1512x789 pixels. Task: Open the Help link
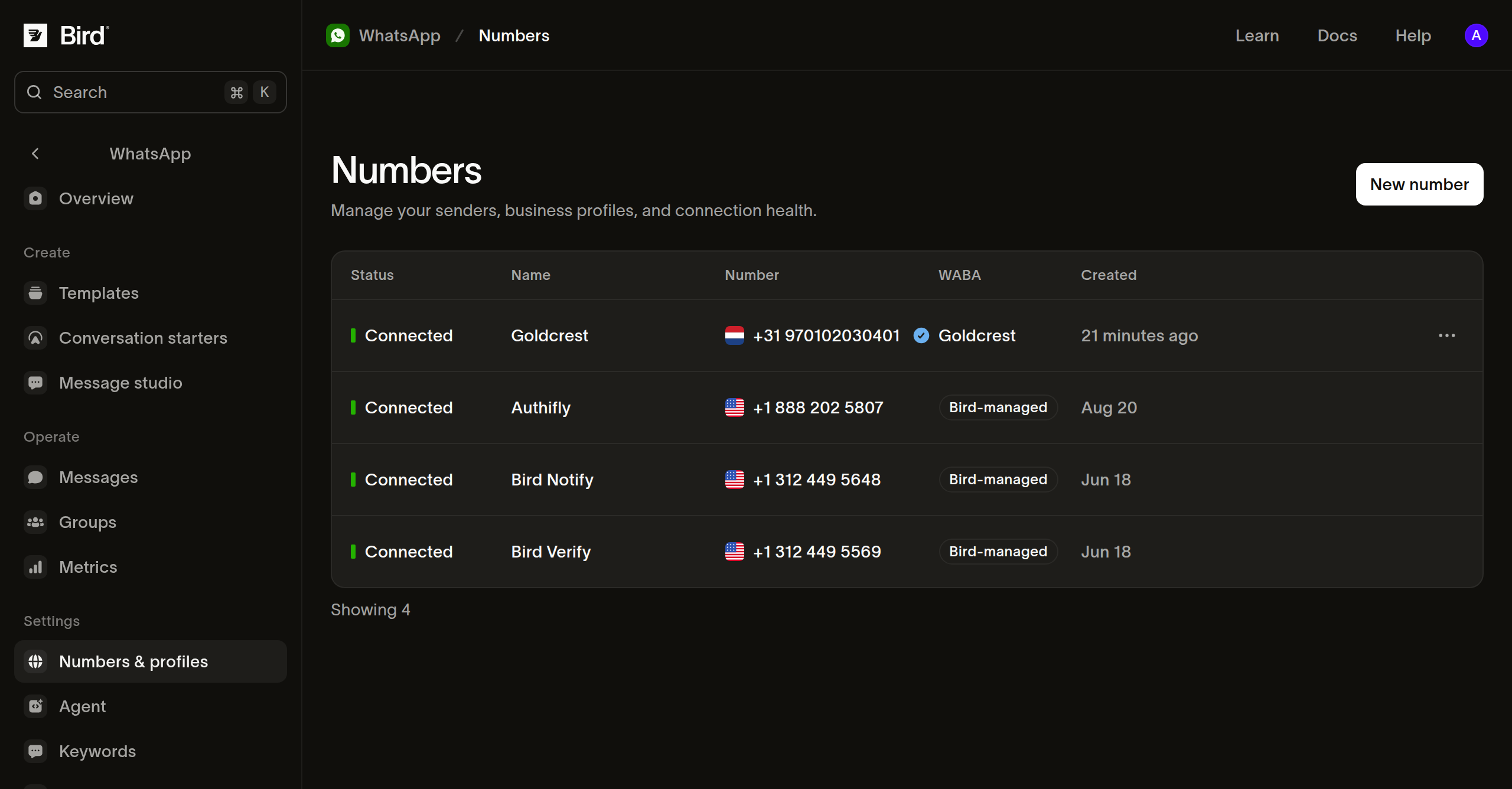(1413, 35)
